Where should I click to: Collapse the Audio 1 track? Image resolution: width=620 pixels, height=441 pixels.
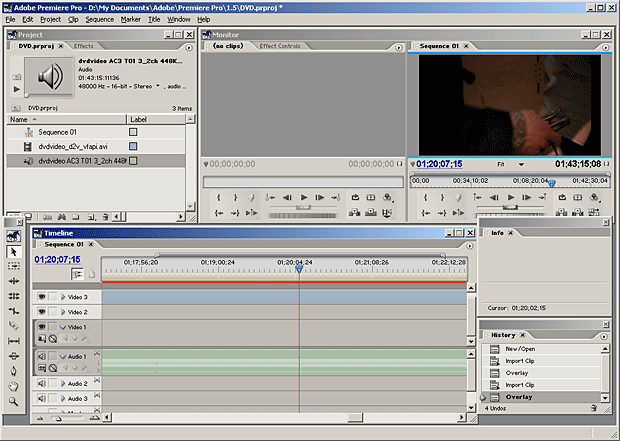pyautogui.click(x=62, y=357)
